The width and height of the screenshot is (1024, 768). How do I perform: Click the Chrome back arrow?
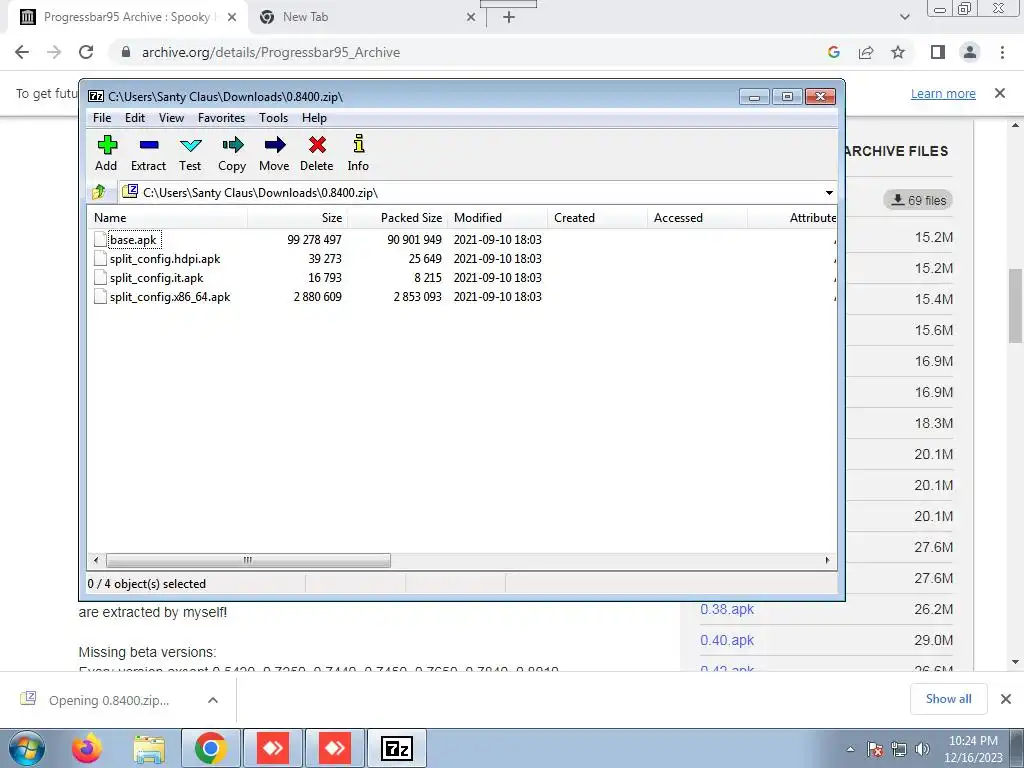tap(22, 52)
